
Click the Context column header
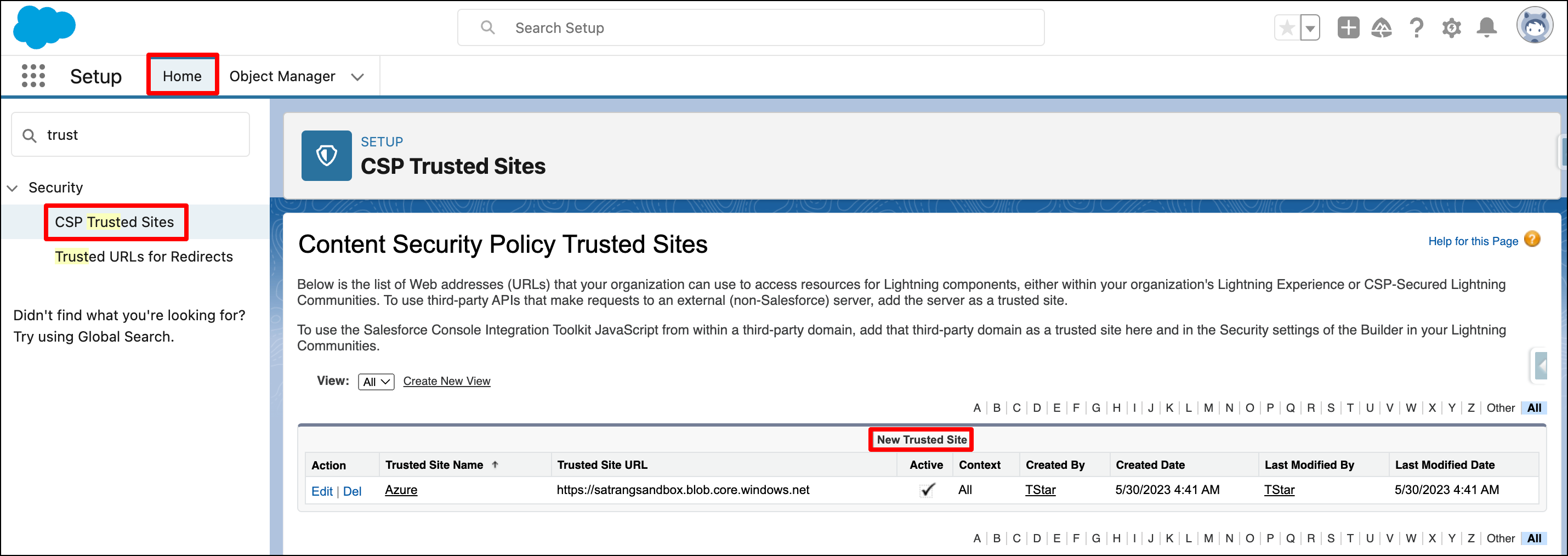pyautogui.click(x=979, y=464)
